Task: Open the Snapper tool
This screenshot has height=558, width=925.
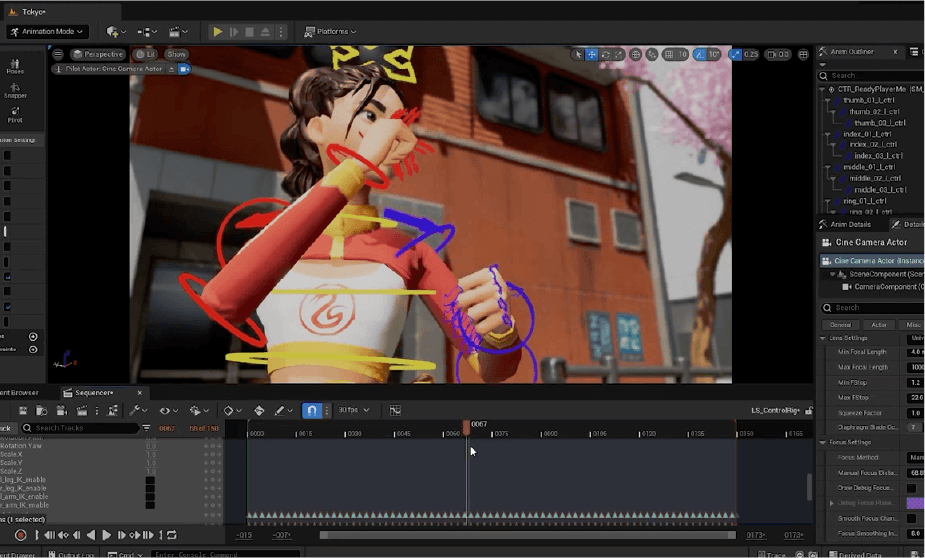Action: click(15, 90)
